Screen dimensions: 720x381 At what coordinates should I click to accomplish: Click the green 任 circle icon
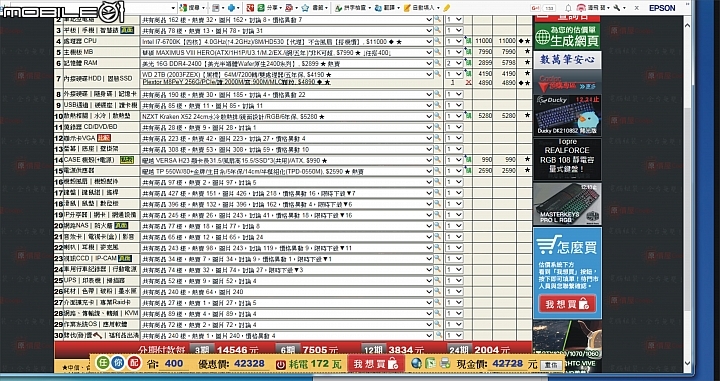pos(103,363)
